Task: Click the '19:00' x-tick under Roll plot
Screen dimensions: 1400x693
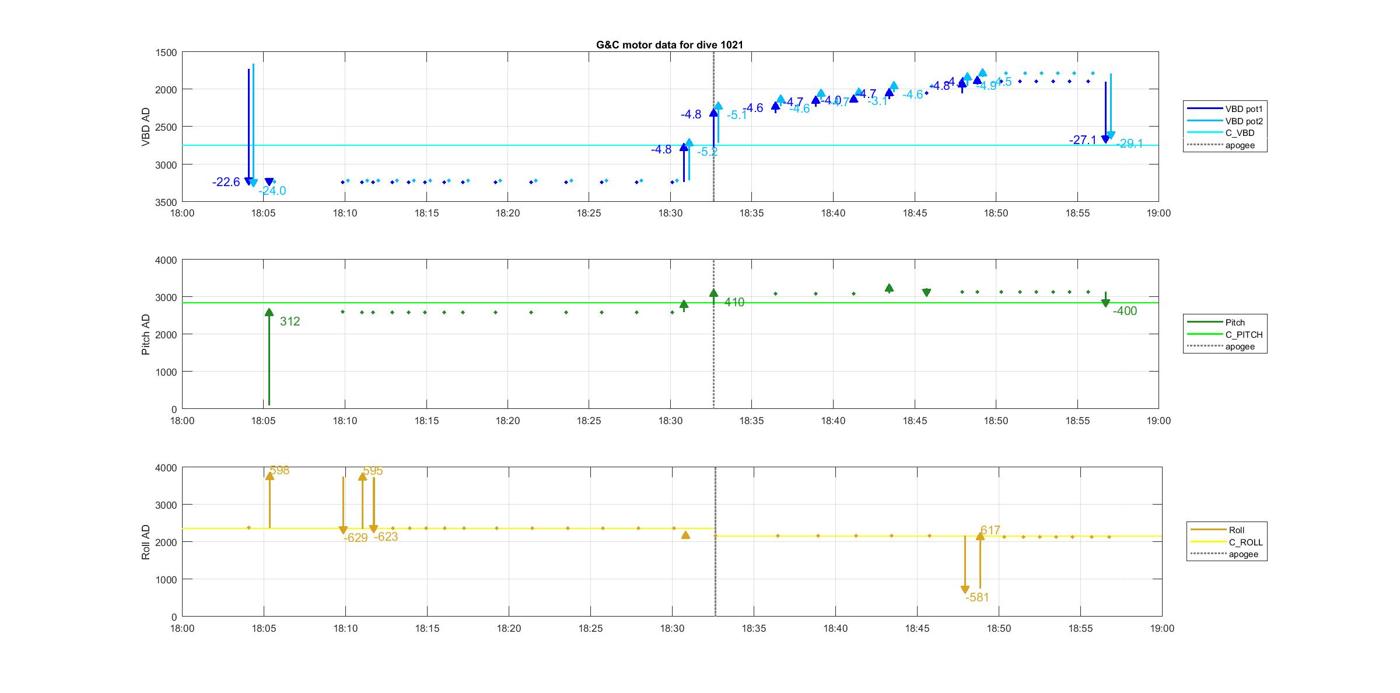Action: [1162, 628]
